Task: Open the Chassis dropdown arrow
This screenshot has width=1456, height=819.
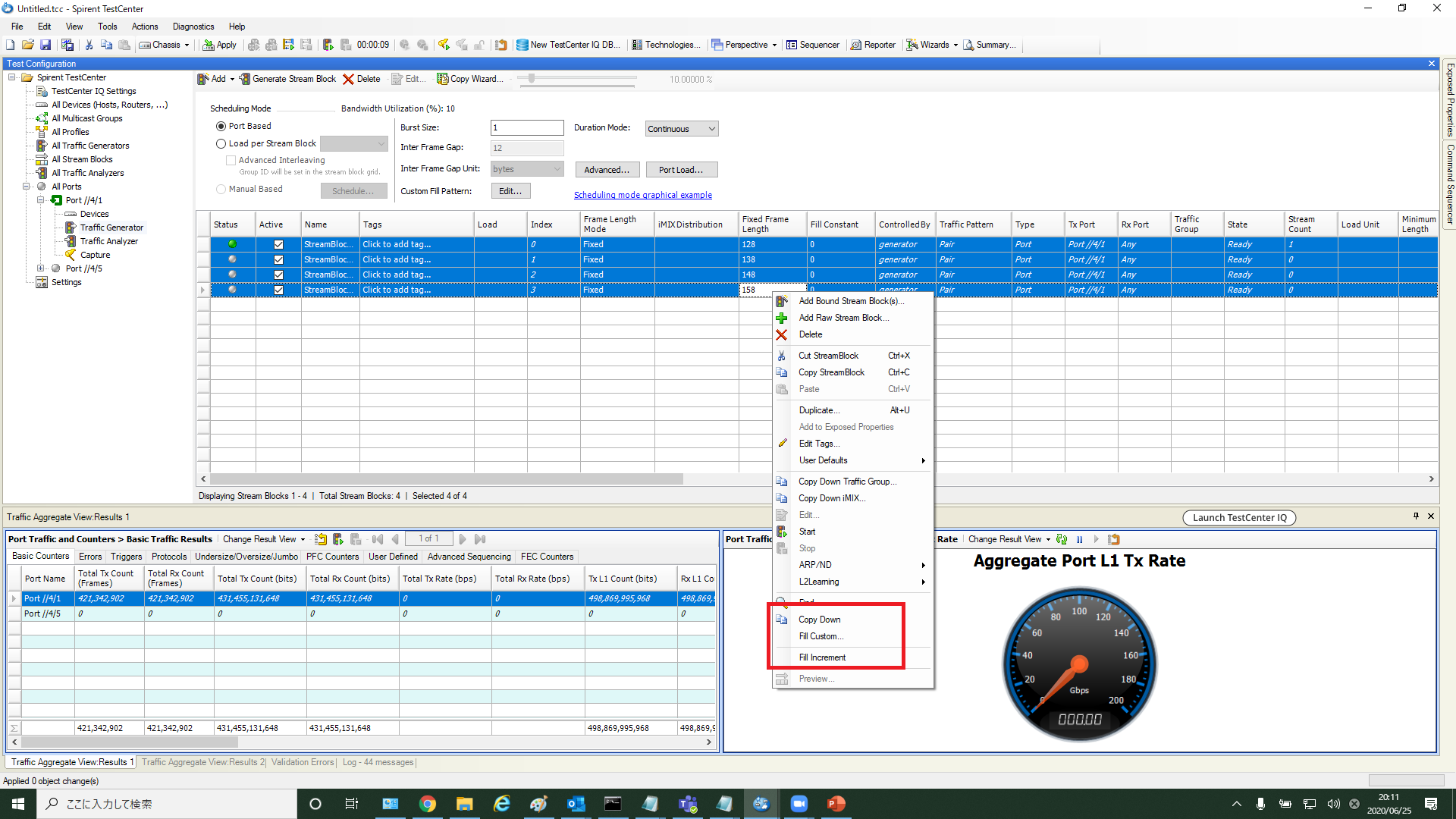Action: [x=187, y=45]
